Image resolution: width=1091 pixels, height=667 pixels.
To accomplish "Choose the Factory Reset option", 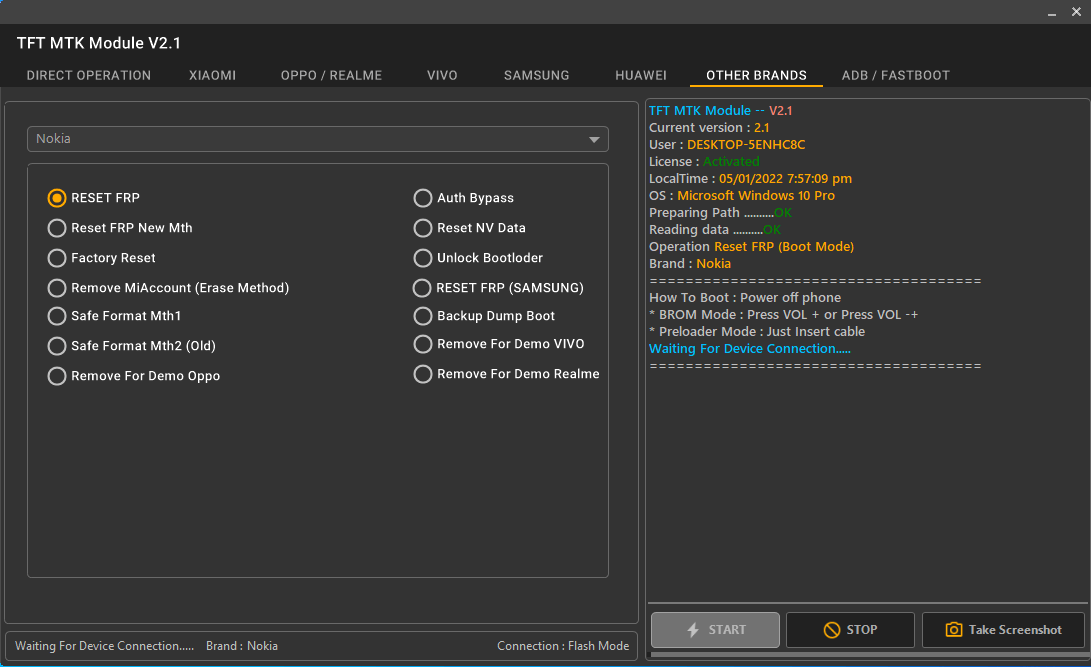I will (57, 258).
